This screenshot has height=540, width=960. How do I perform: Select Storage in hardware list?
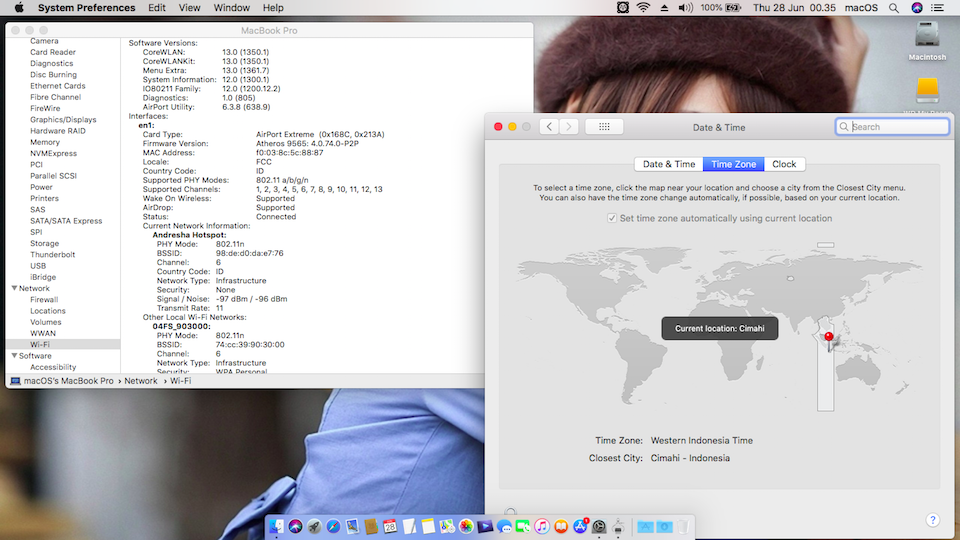(45, 243)
